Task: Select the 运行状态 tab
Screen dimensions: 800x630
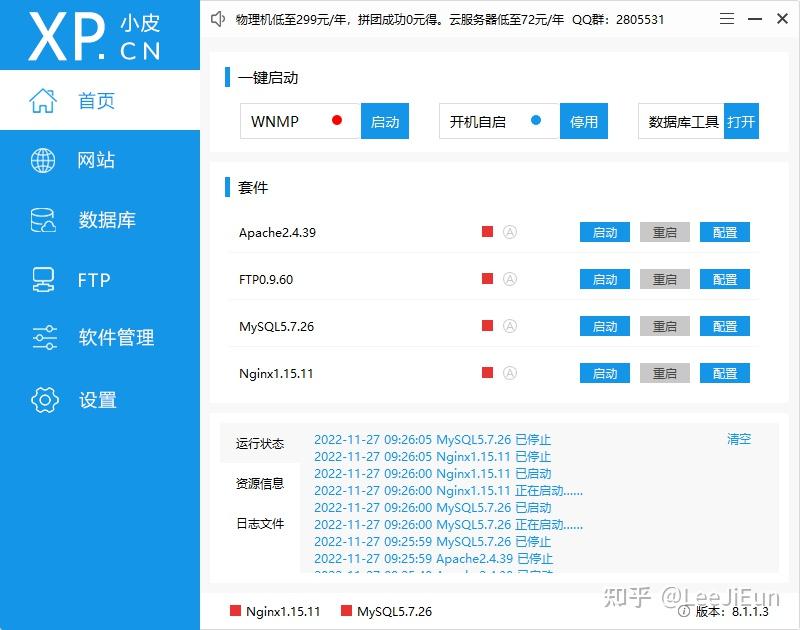Action: pos(260,443)
